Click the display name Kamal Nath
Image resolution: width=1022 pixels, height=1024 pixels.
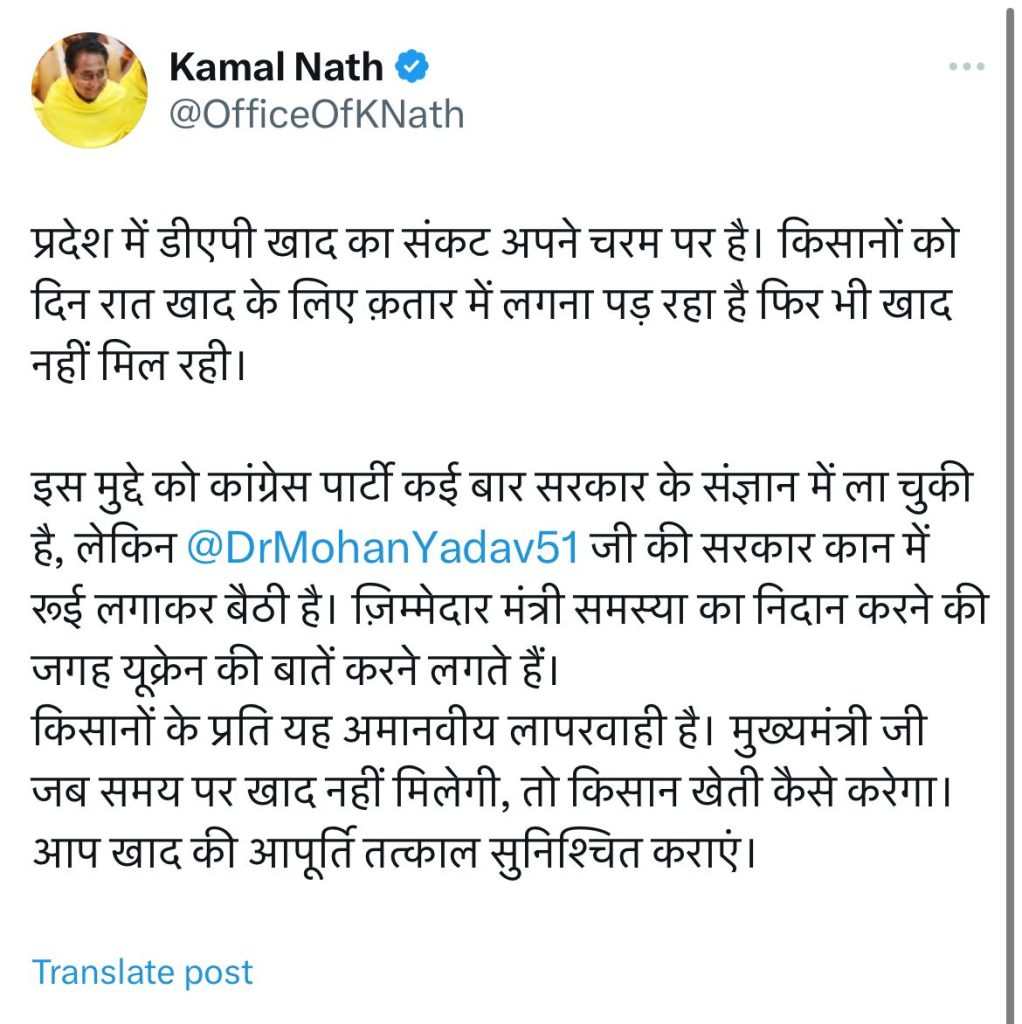(276, 67)
